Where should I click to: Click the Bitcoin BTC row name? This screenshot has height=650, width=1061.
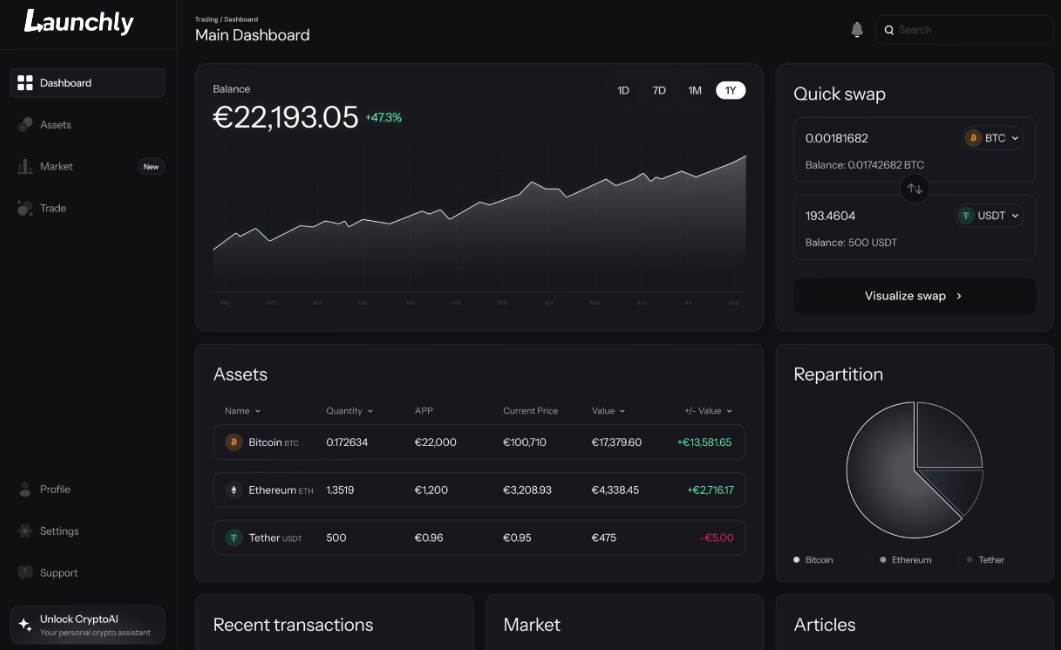[273, 442]
